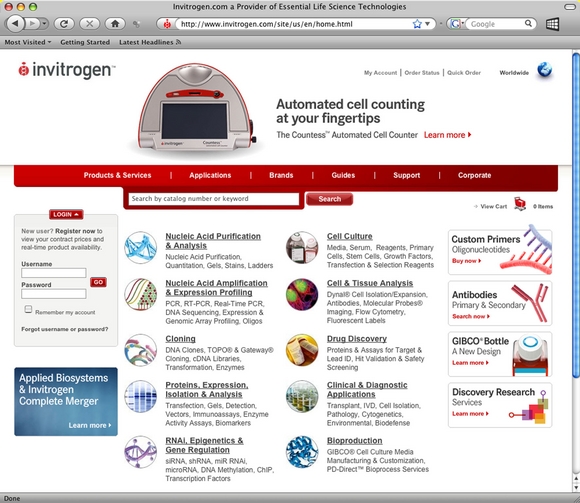The width and height of the screenshot is (580, 503).
Task: Click the Countess cell counter product image
Action: 197,107
